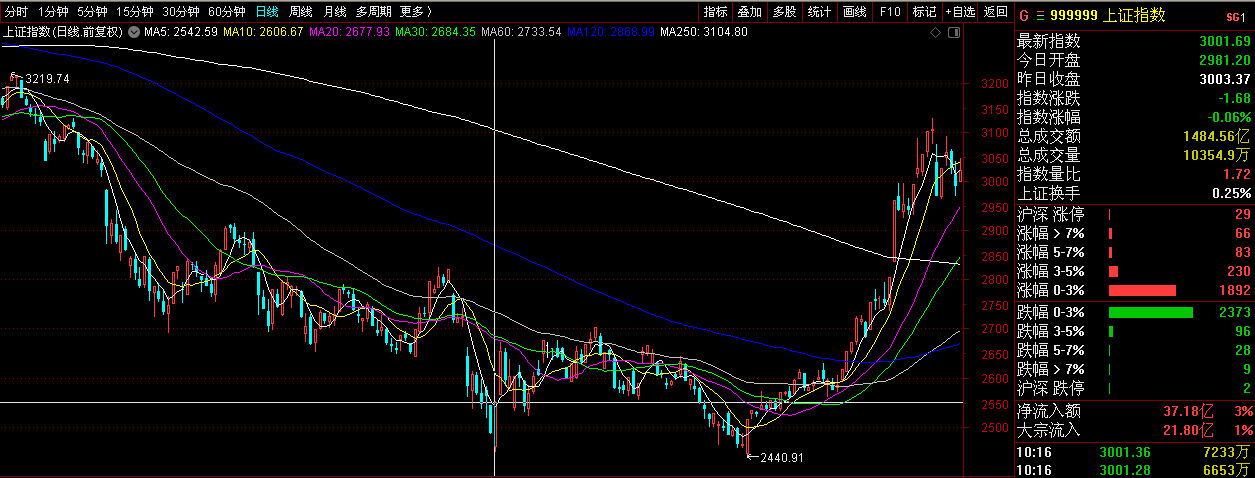
Task: Click the 昨日收盘 value 3003.37
Action: pyautogui.click(x=1224, y=79)
